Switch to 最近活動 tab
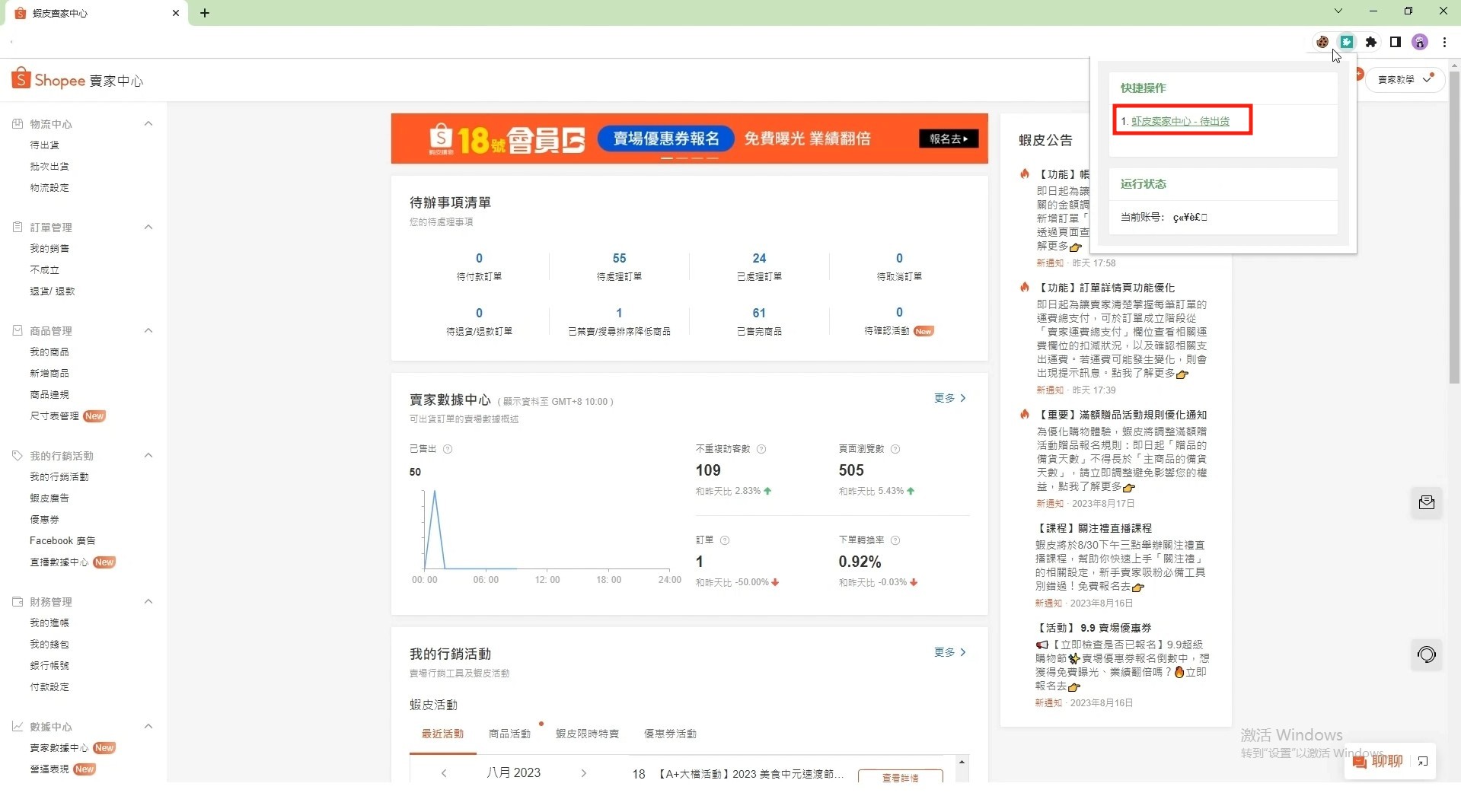1461x812 pixels. pos(442,734)
